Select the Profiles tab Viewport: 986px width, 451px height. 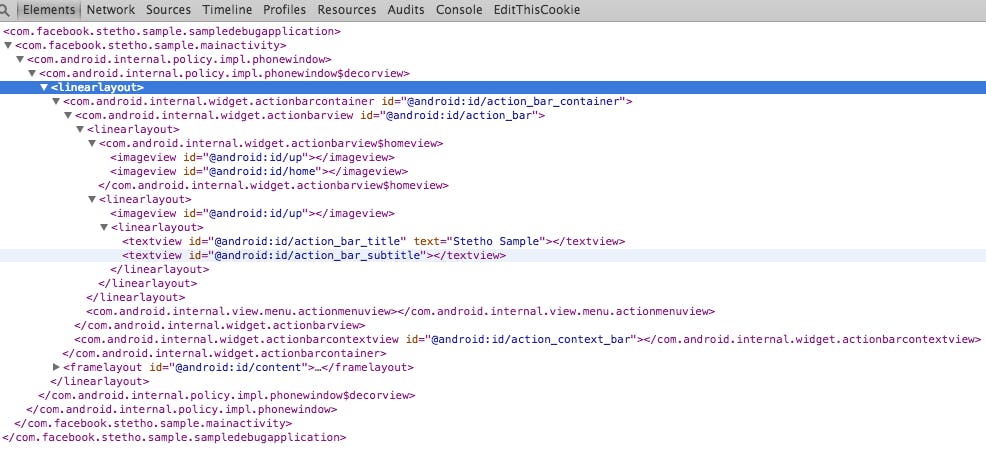pyautogui.click(x=284, y=10)
